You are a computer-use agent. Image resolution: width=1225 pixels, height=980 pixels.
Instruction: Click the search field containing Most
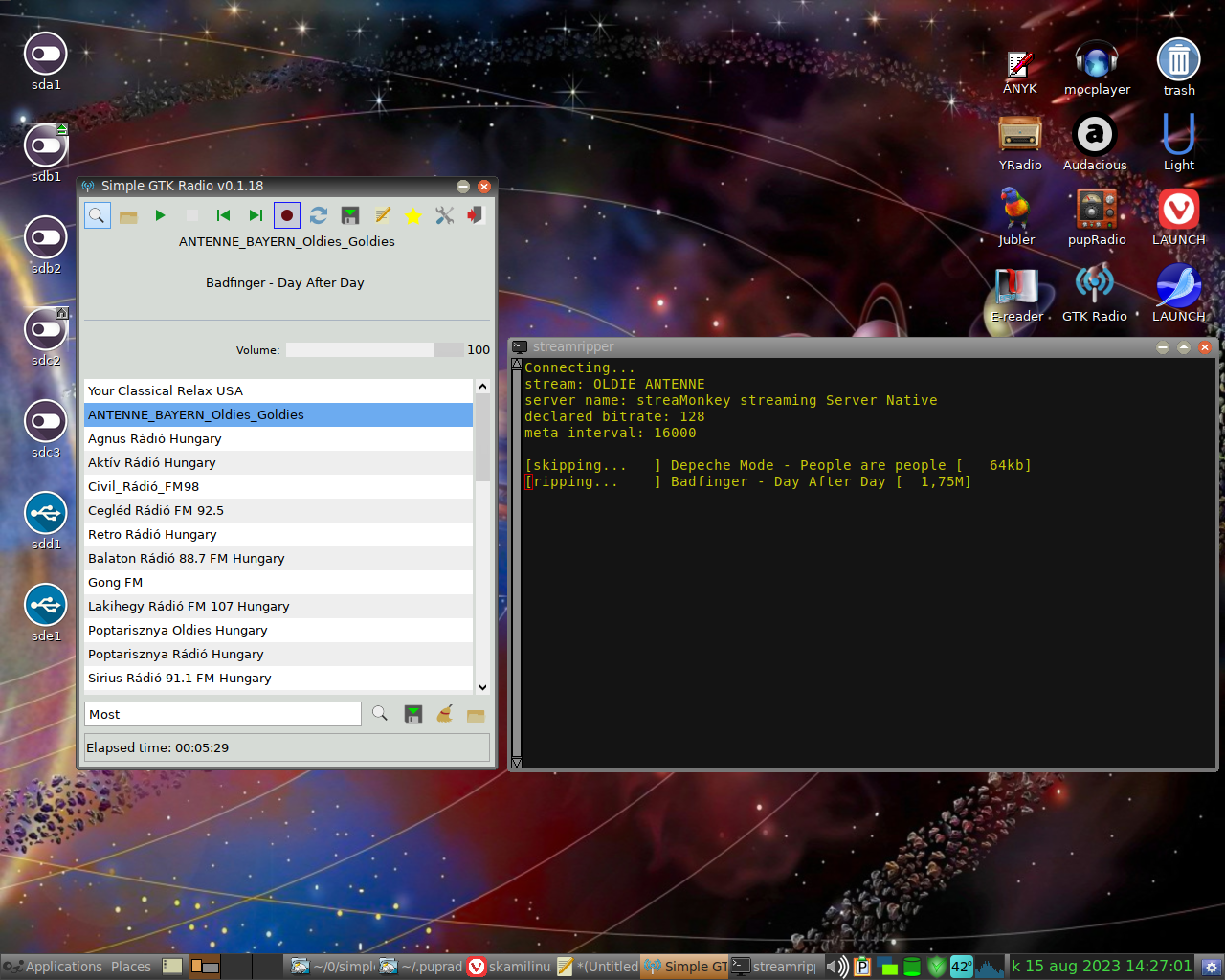tap(223, 714)
